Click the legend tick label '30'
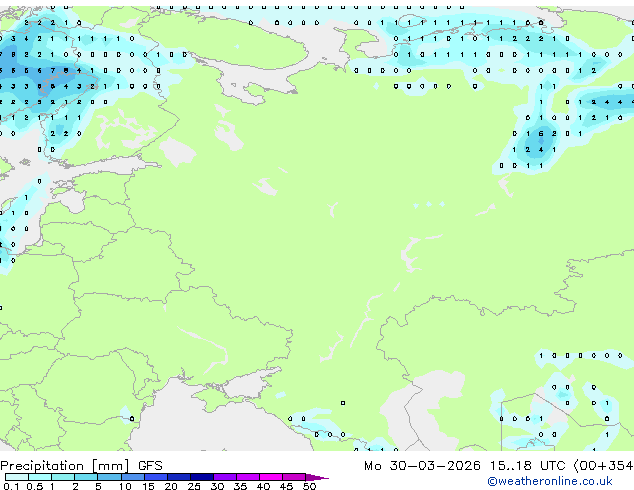 217,486
